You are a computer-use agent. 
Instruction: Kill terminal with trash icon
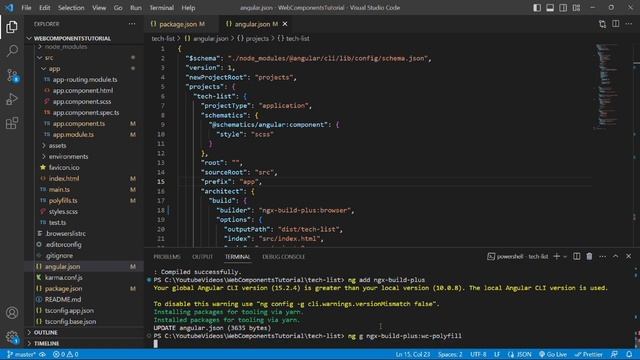click(589, 256)
